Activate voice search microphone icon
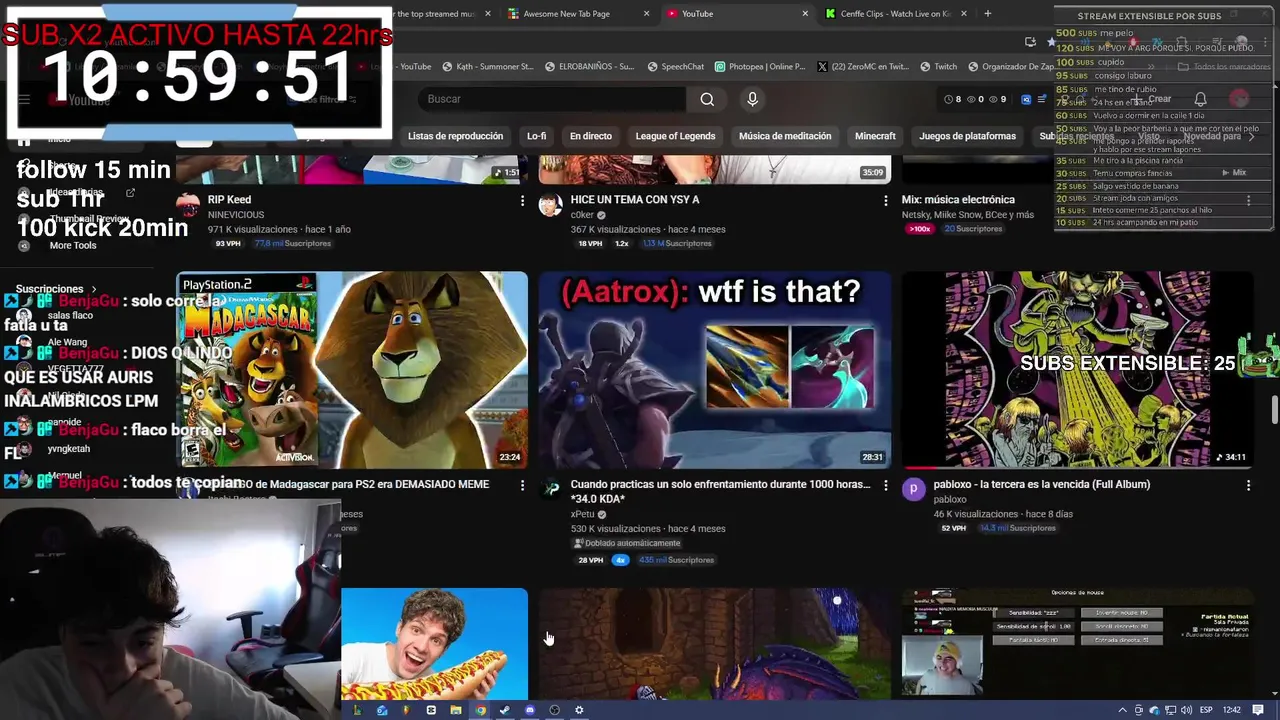 753,99
